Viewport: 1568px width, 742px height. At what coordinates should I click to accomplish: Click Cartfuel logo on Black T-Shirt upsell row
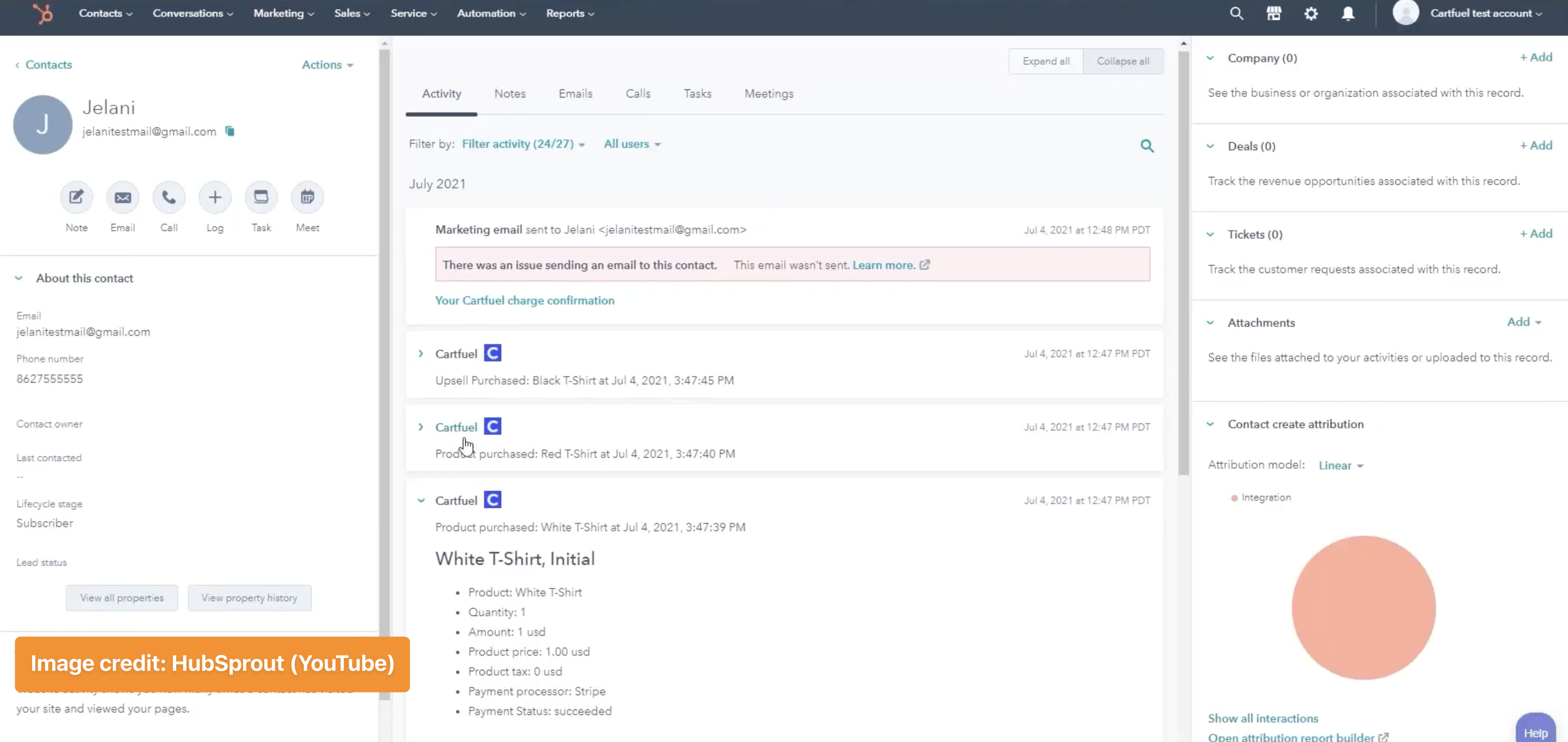[493, 353]
